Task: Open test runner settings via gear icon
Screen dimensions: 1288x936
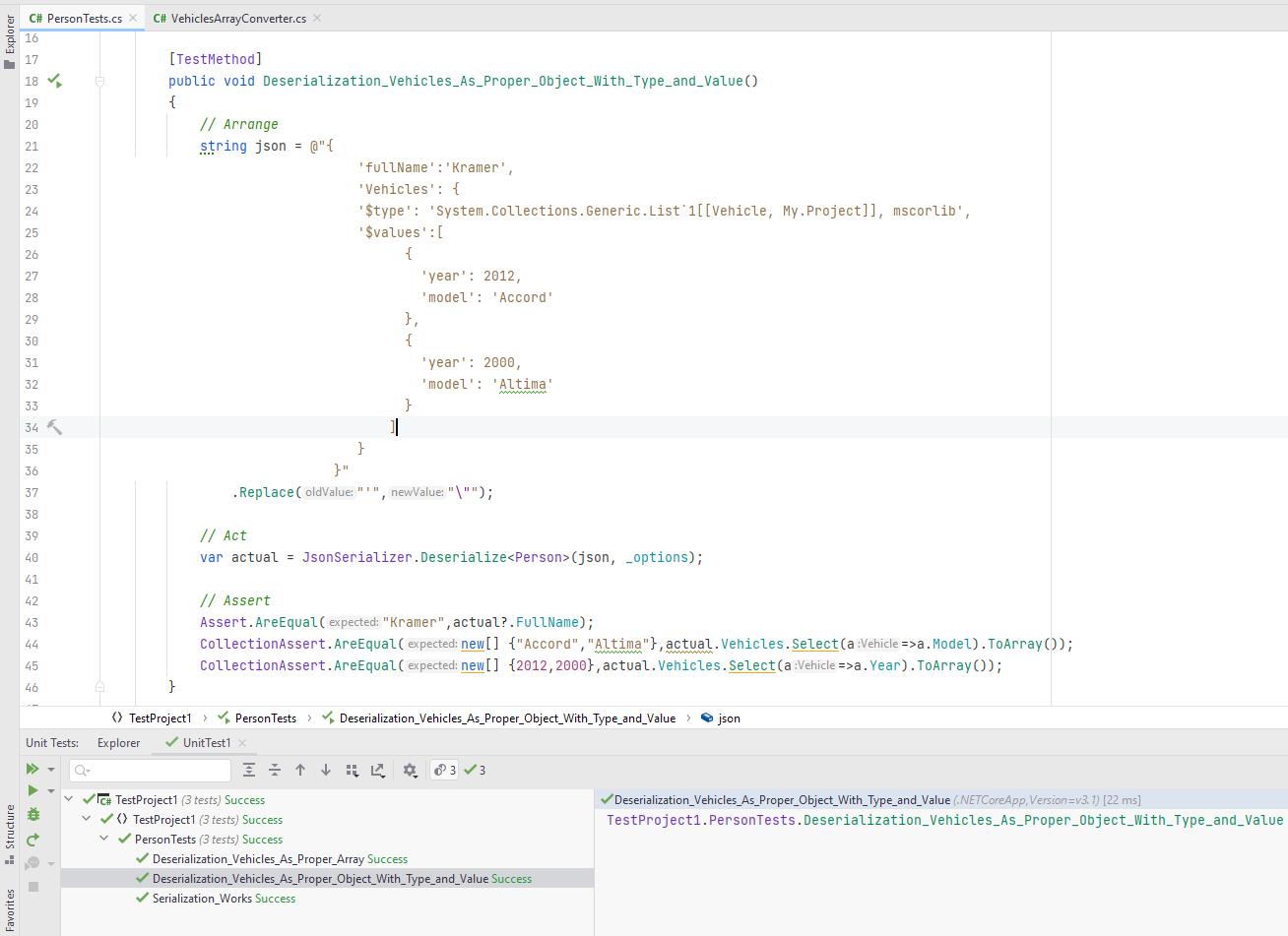Action: click(410, 770)
